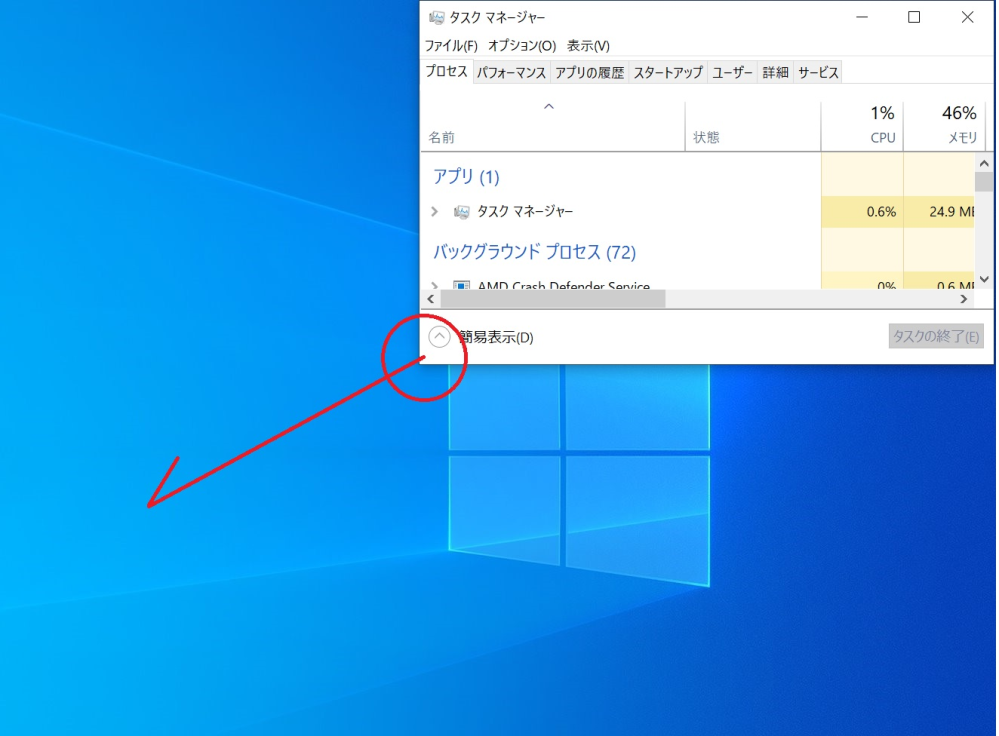Open the サービス tab

pyautogui.click(x=818, y=73)
